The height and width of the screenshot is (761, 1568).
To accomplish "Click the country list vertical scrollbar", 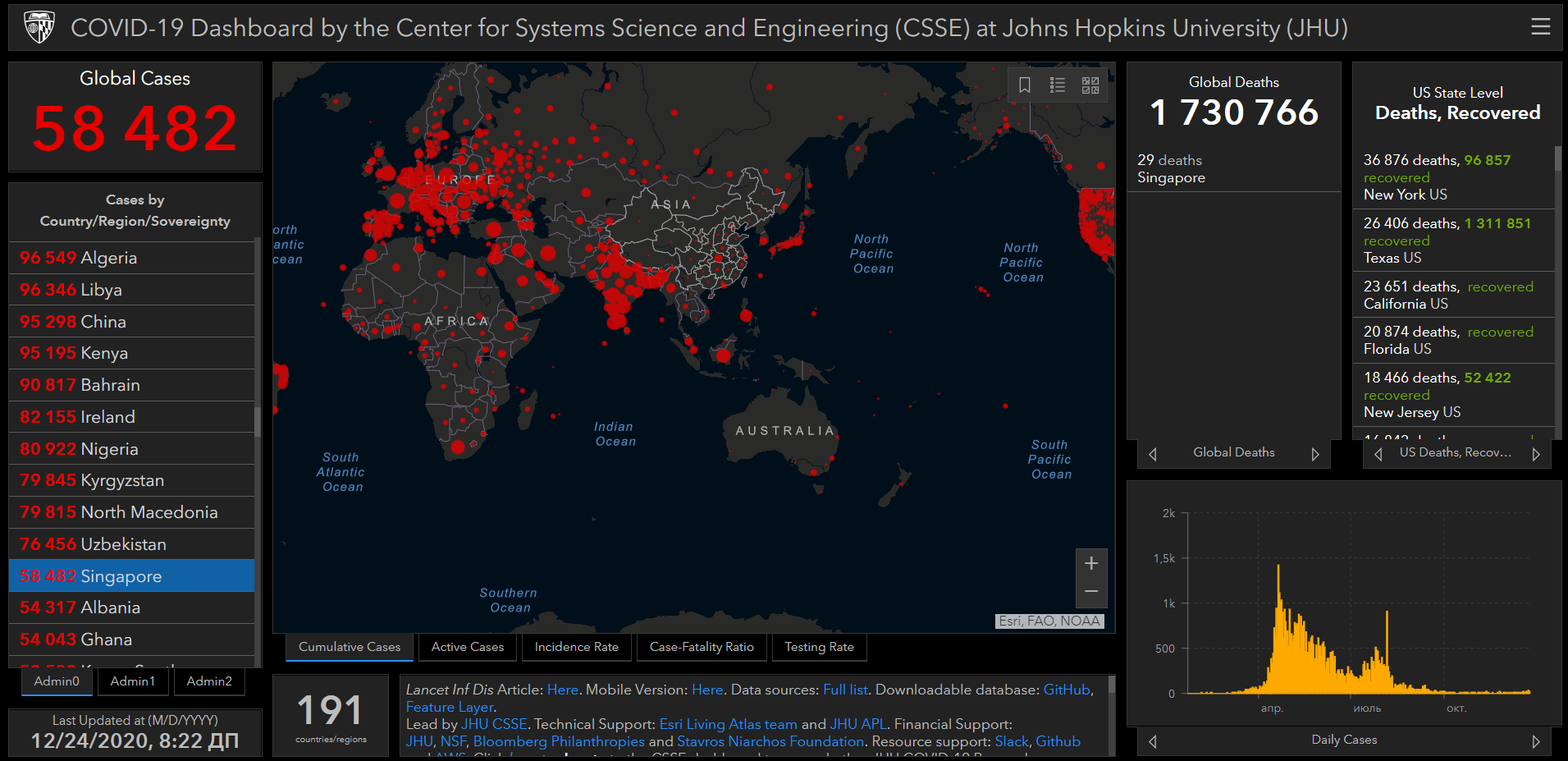I will (x=258, y=421).
